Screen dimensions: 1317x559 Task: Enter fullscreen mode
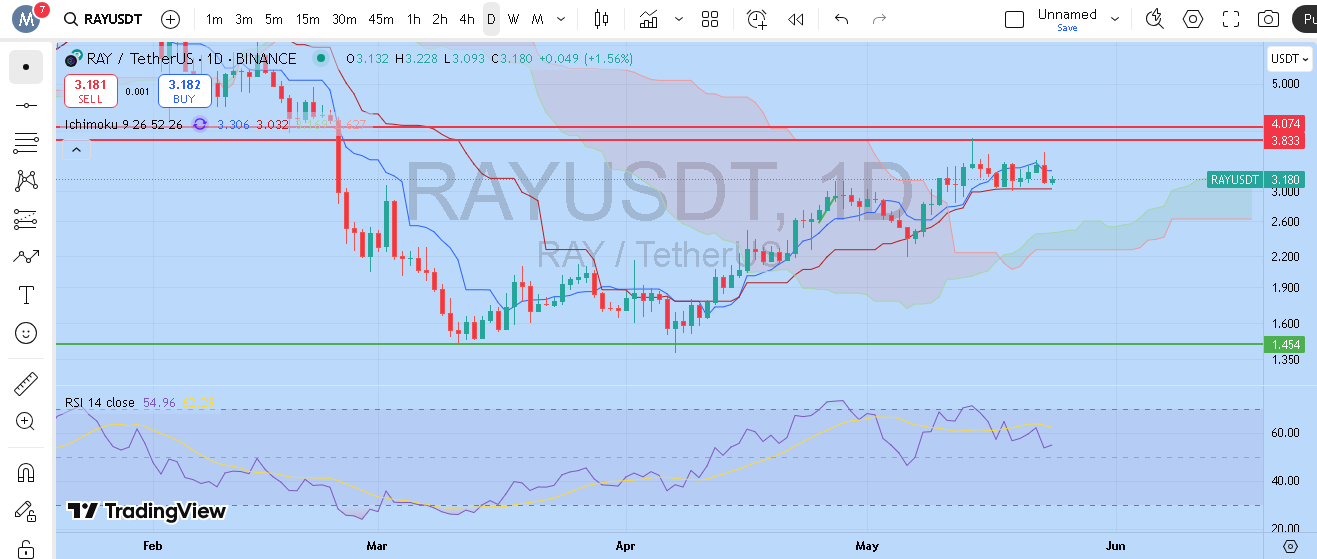click(x=1231, y=19)
